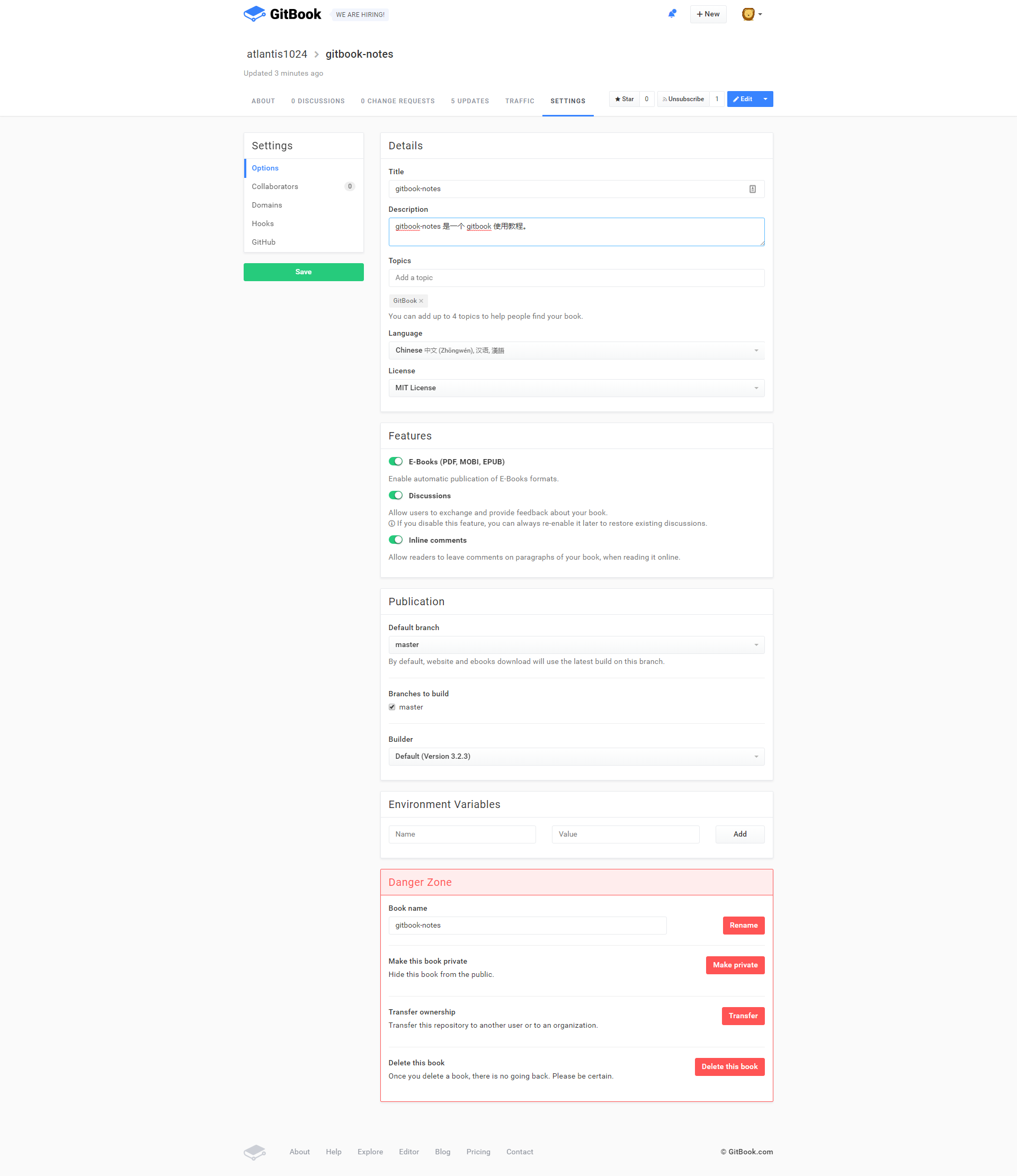Click the Book name field
1017x1176 pixels.
528,926
